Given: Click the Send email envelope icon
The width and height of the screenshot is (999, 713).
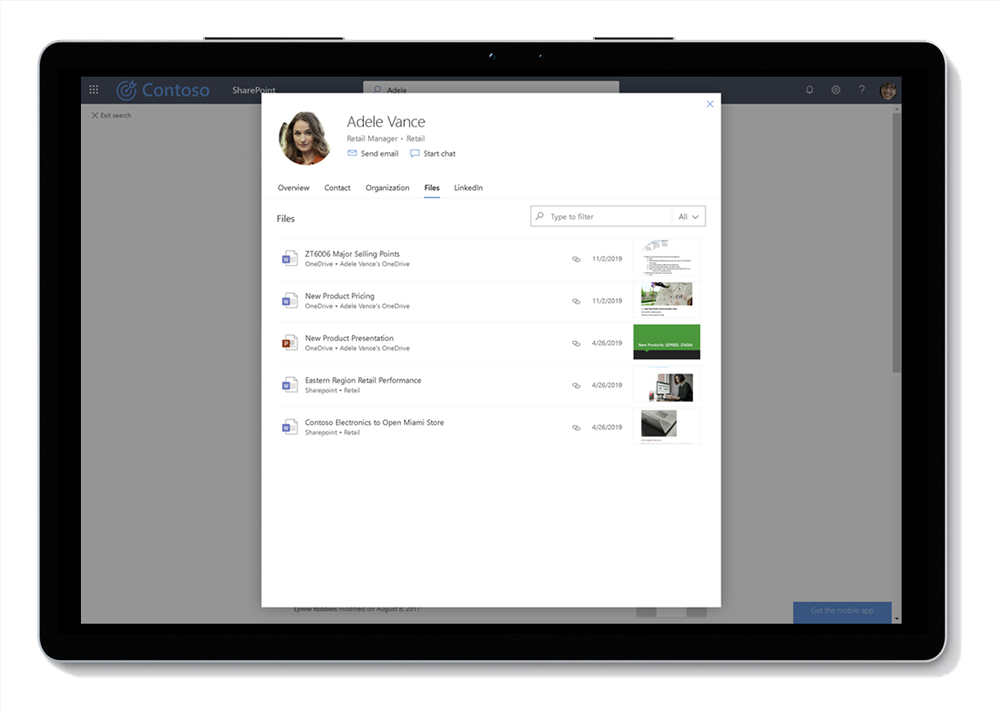Looking at the screenshot, I should (352, 153).
